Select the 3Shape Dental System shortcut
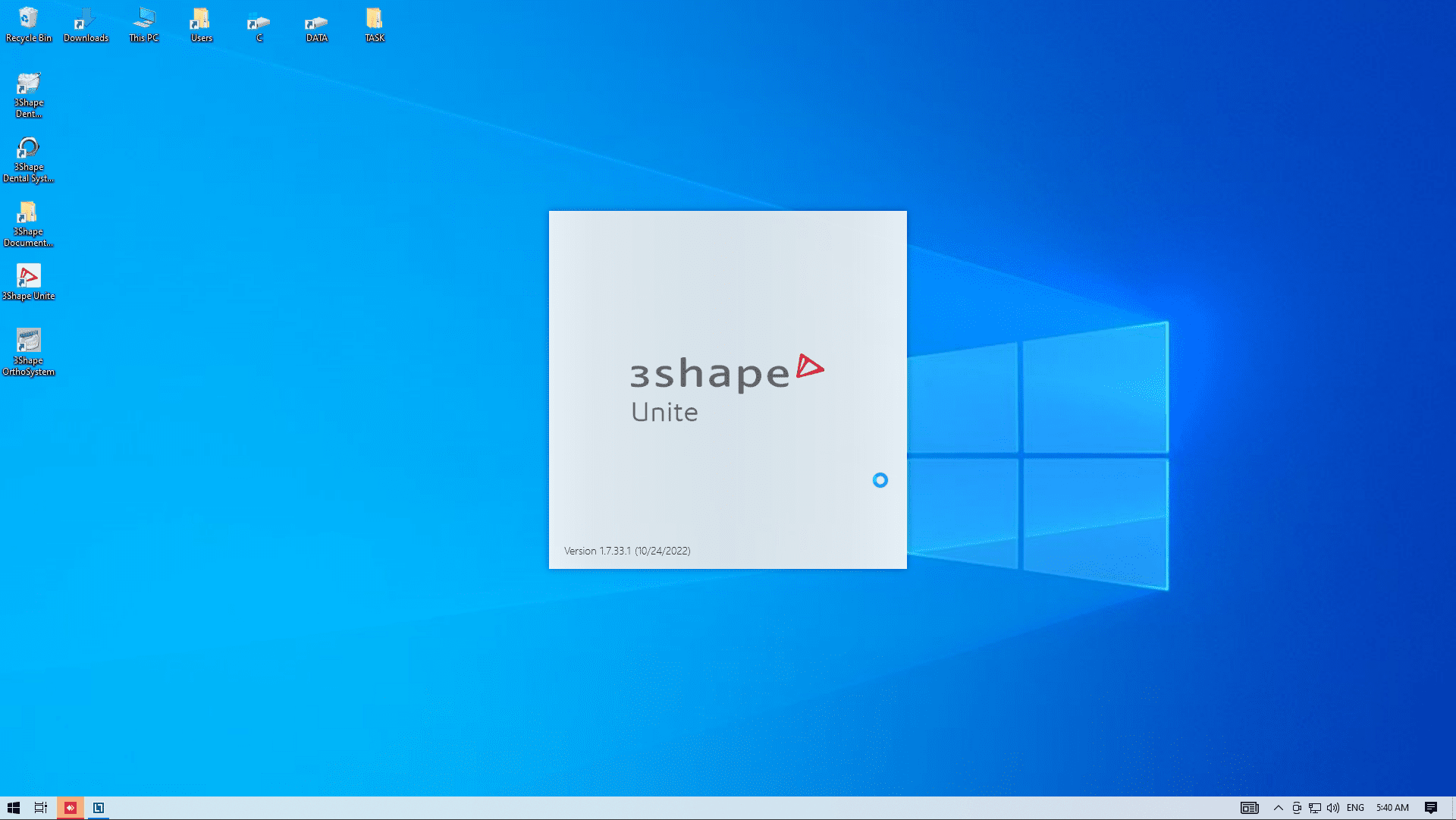1456x820 pixels. coord(28,149)
